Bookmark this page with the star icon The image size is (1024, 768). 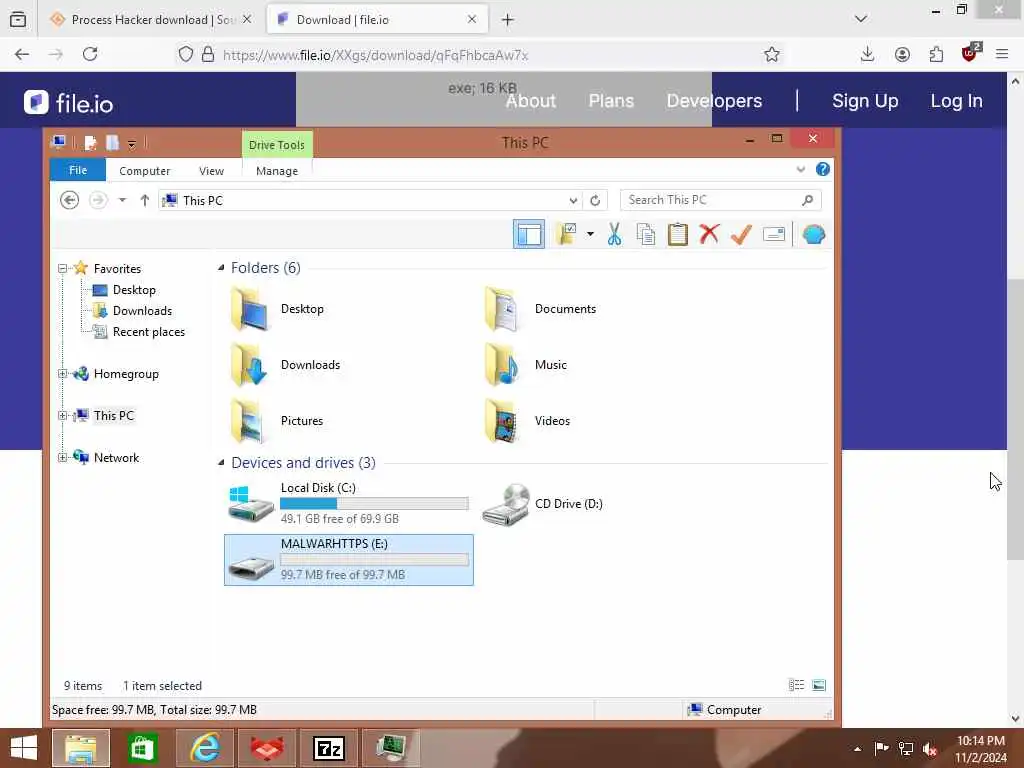click(x=771, y=54)
